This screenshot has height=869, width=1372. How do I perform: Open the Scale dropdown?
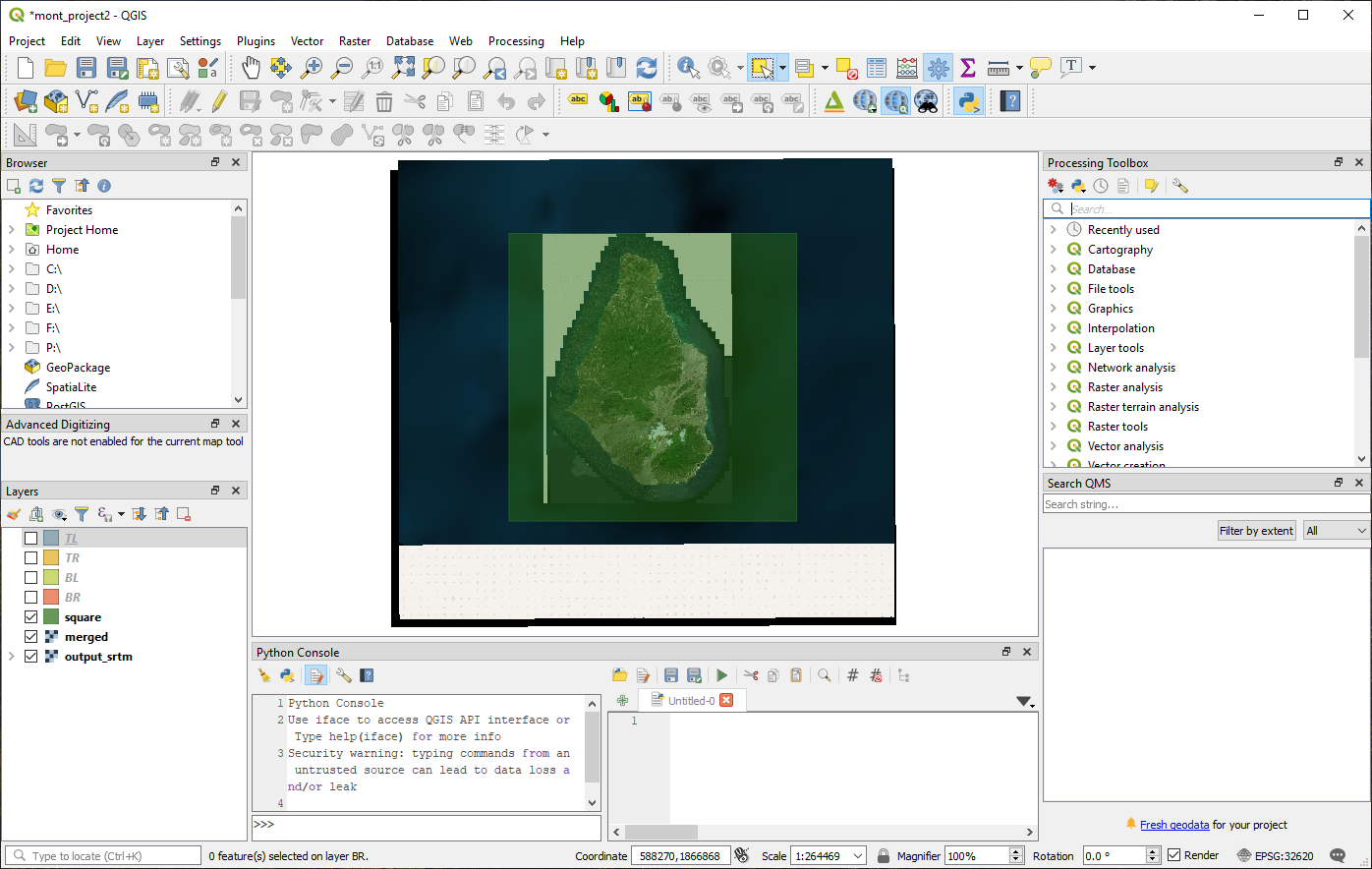[857, 856]
